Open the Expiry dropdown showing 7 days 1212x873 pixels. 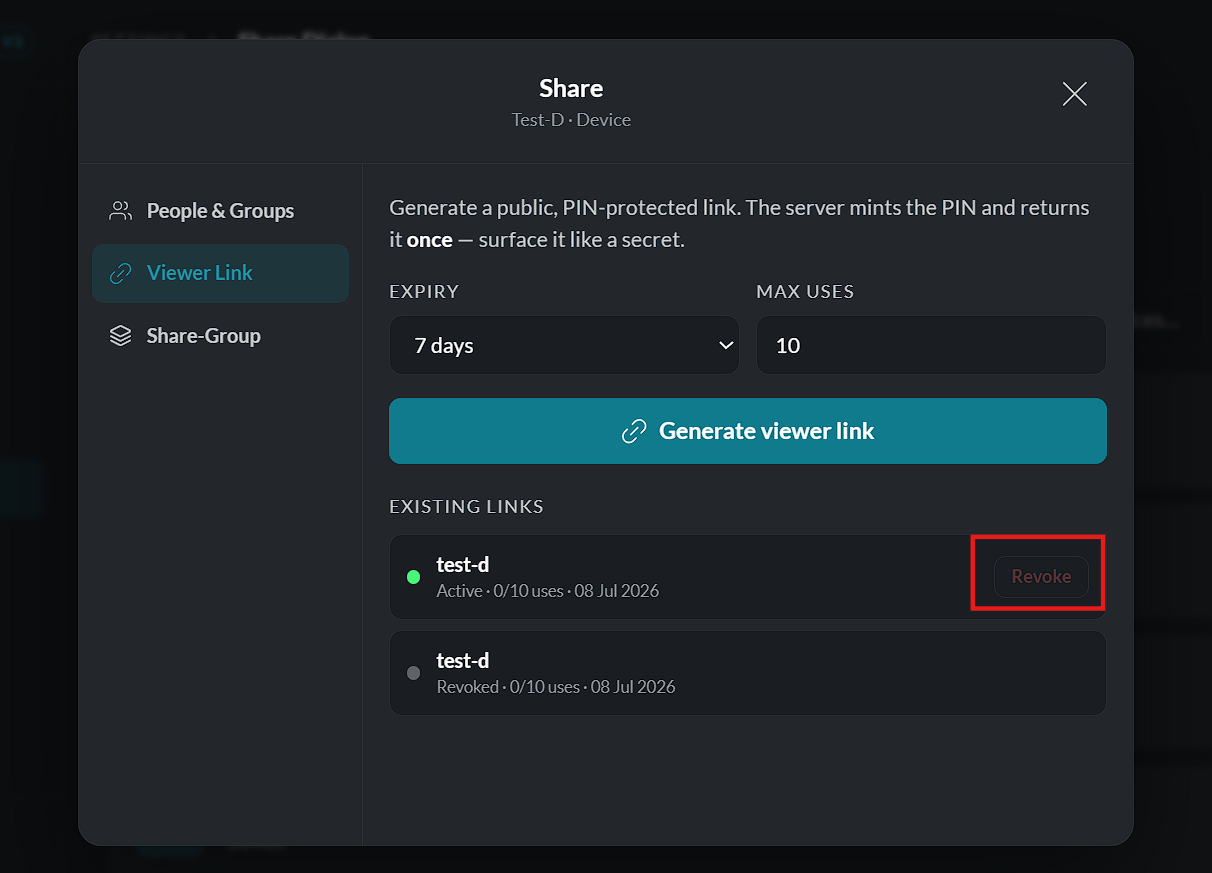[x=564, y=345]
